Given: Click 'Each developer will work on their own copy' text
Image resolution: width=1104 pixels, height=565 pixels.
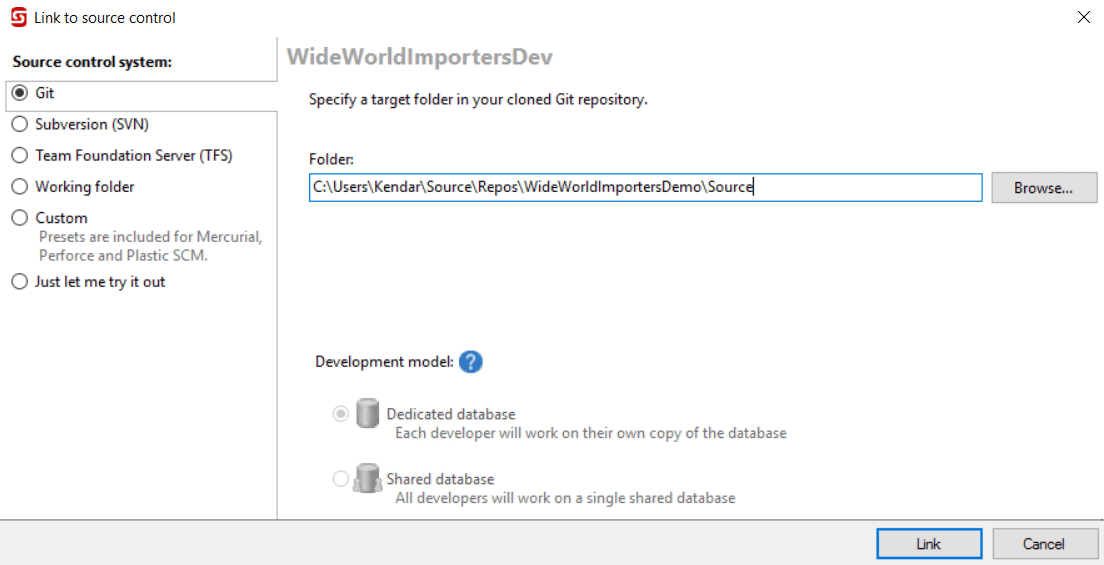Looking at the screenshot, I should click(x=591, y=433).
